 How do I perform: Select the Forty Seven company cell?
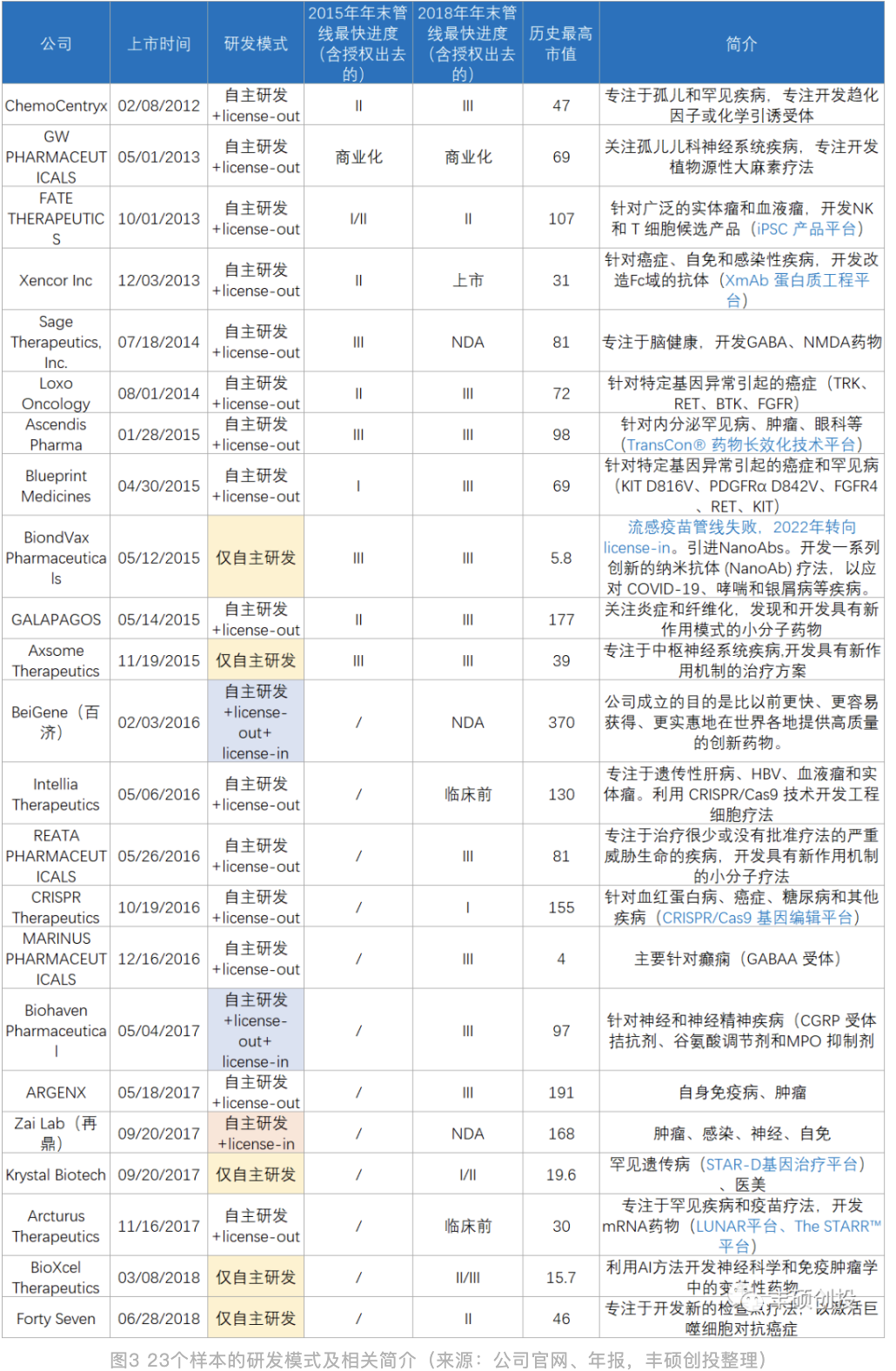57,1319
